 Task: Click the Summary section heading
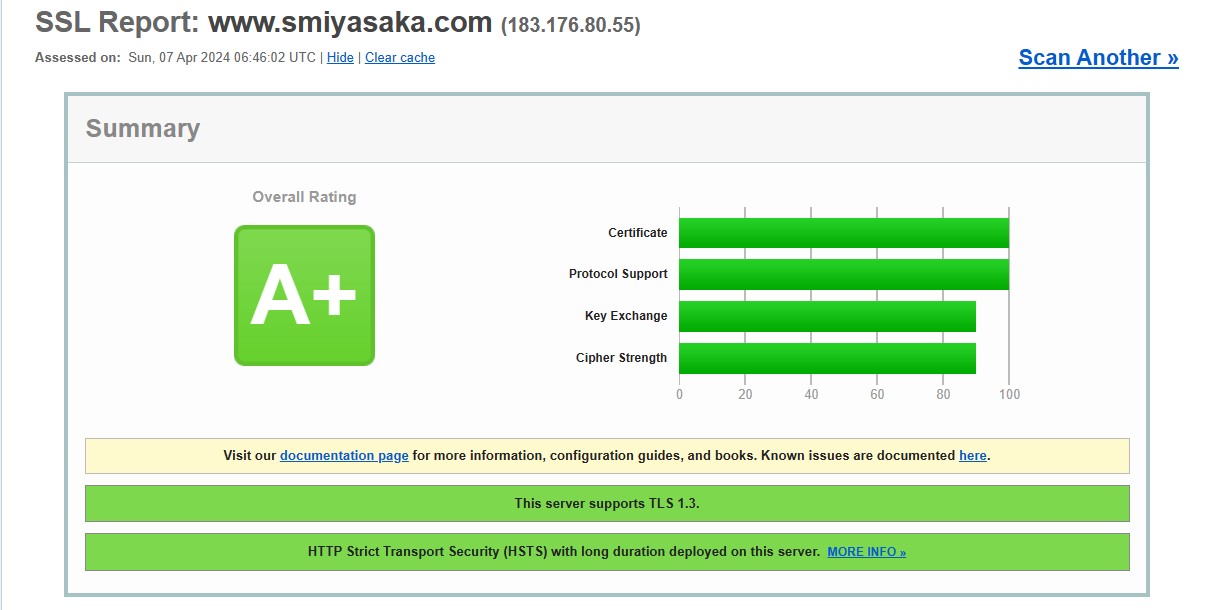pos(143,128)
